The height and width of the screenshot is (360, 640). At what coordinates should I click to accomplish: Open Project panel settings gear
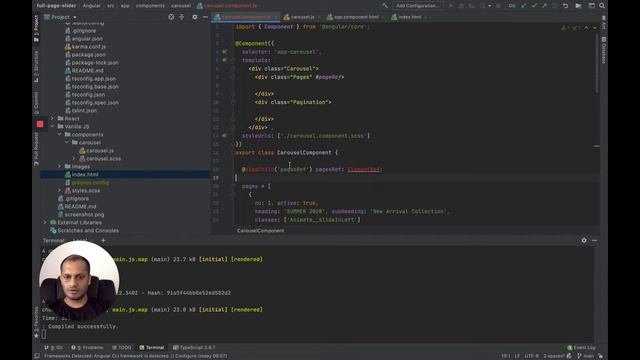[195, 17]
